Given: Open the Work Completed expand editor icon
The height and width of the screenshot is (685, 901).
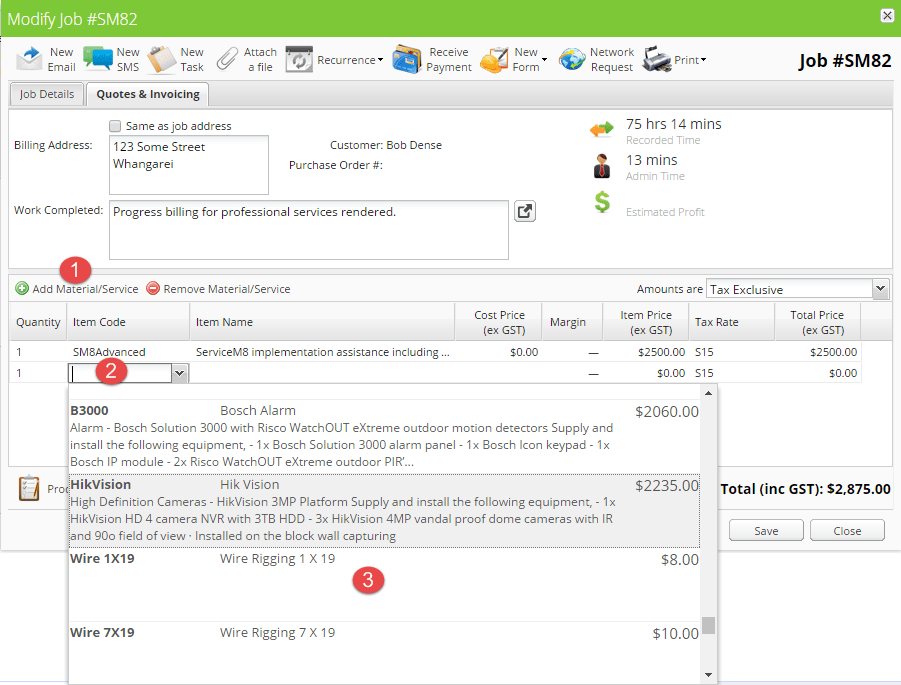Looking at the screenshot, I should [525, 211].
